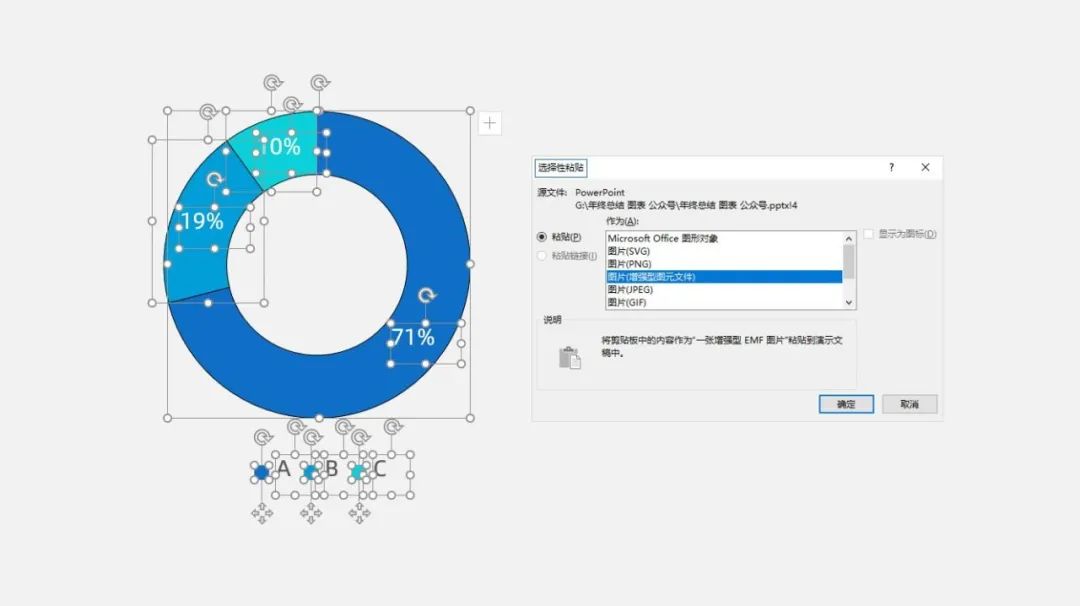Click legend color marker for C
The height and width of the screenshot is (606, 1080).
click(x=357, y=472)
